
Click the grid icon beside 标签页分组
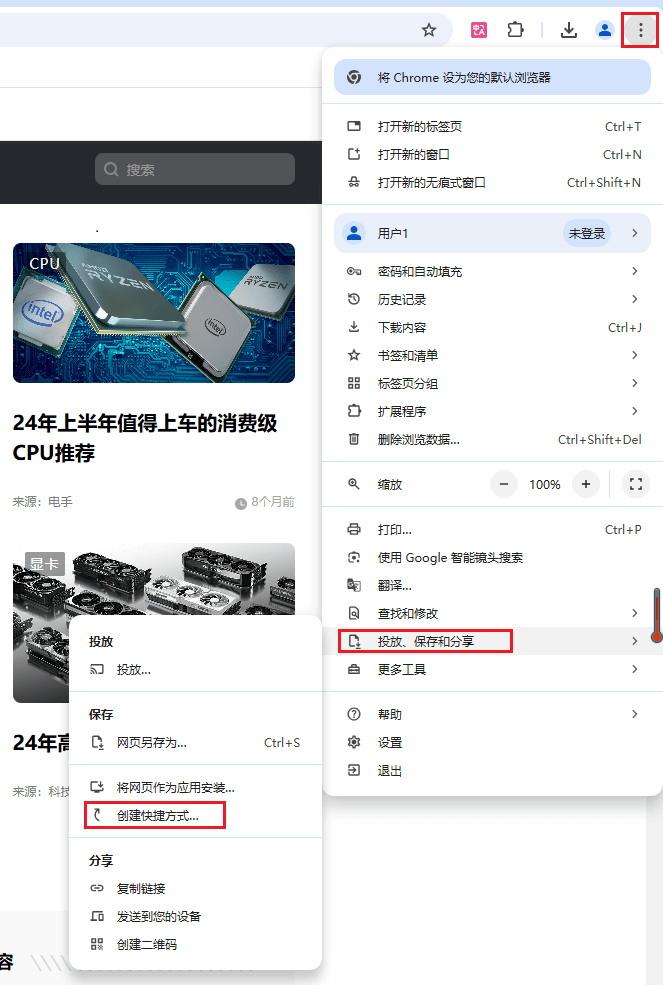[x=354, y=383]
